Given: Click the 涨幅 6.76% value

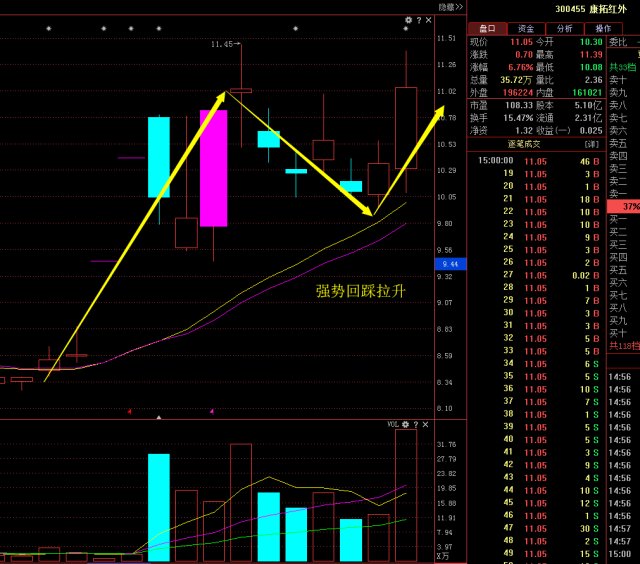Looking at the screenshot, I should [x=520, y=67].
